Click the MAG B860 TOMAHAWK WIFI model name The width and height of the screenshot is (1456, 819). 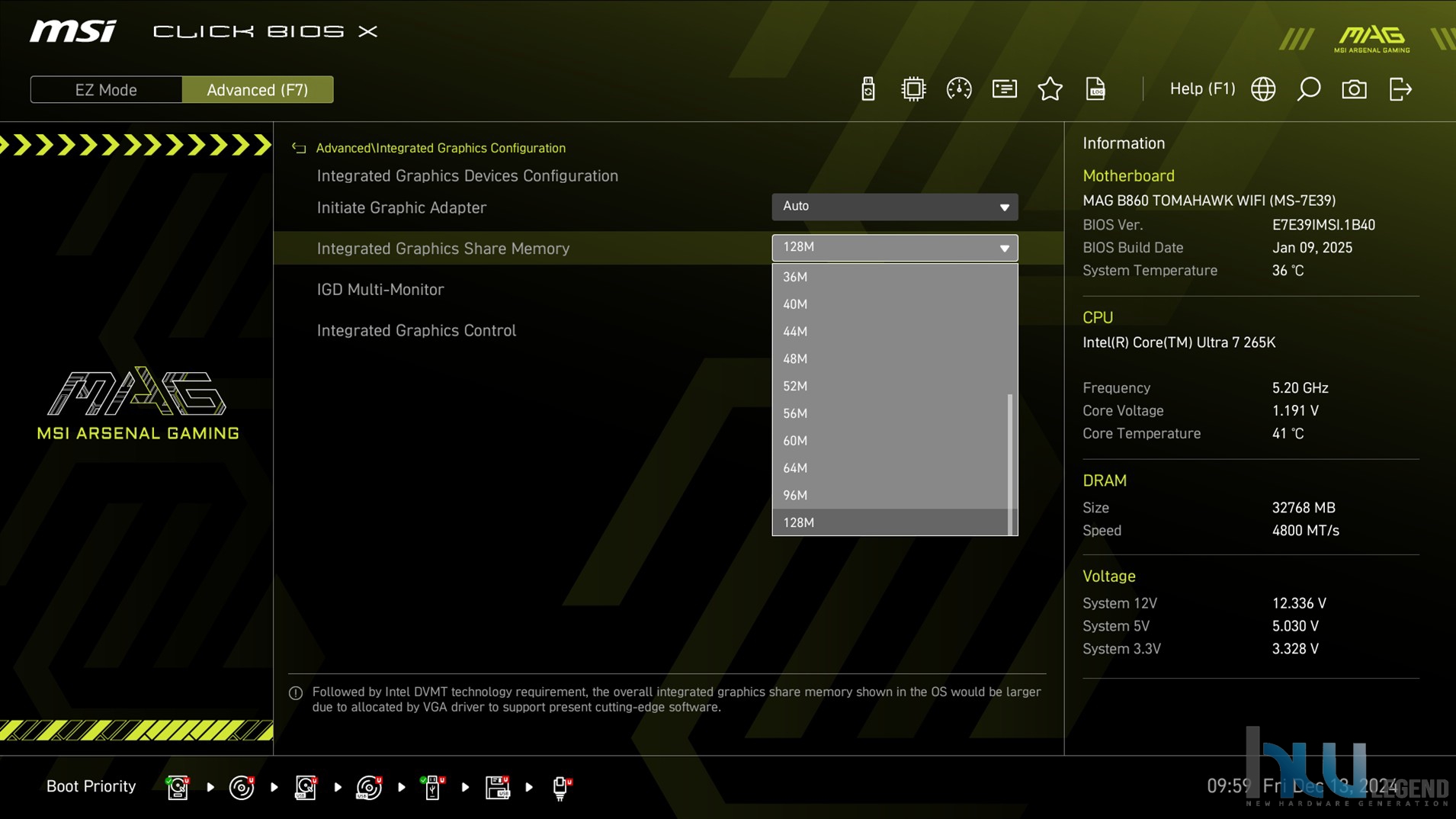point(1209,201)
